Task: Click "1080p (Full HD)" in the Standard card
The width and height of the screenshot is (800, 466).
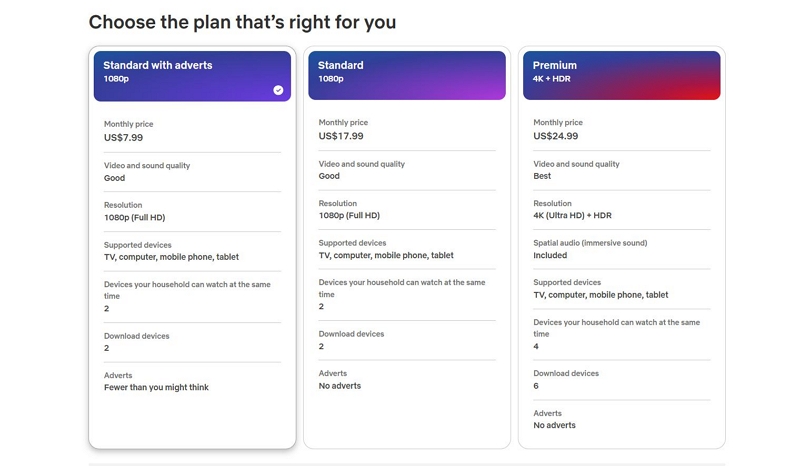Action: (349, 215)
